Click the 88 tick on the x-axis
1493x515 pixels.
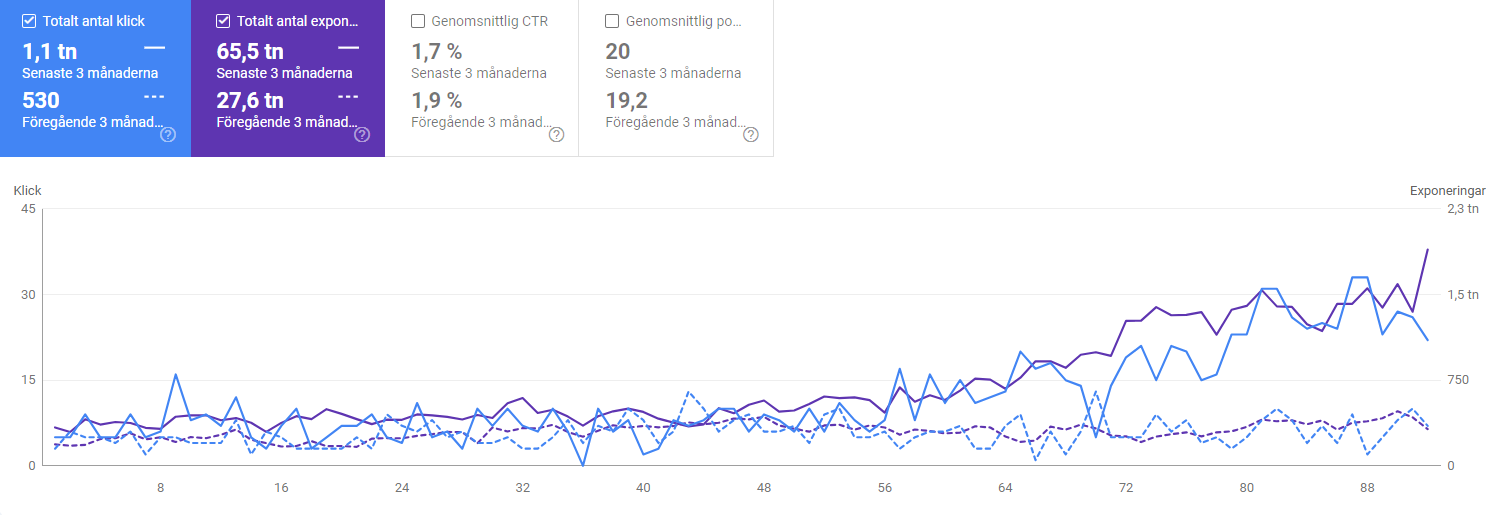(1369, 488)
